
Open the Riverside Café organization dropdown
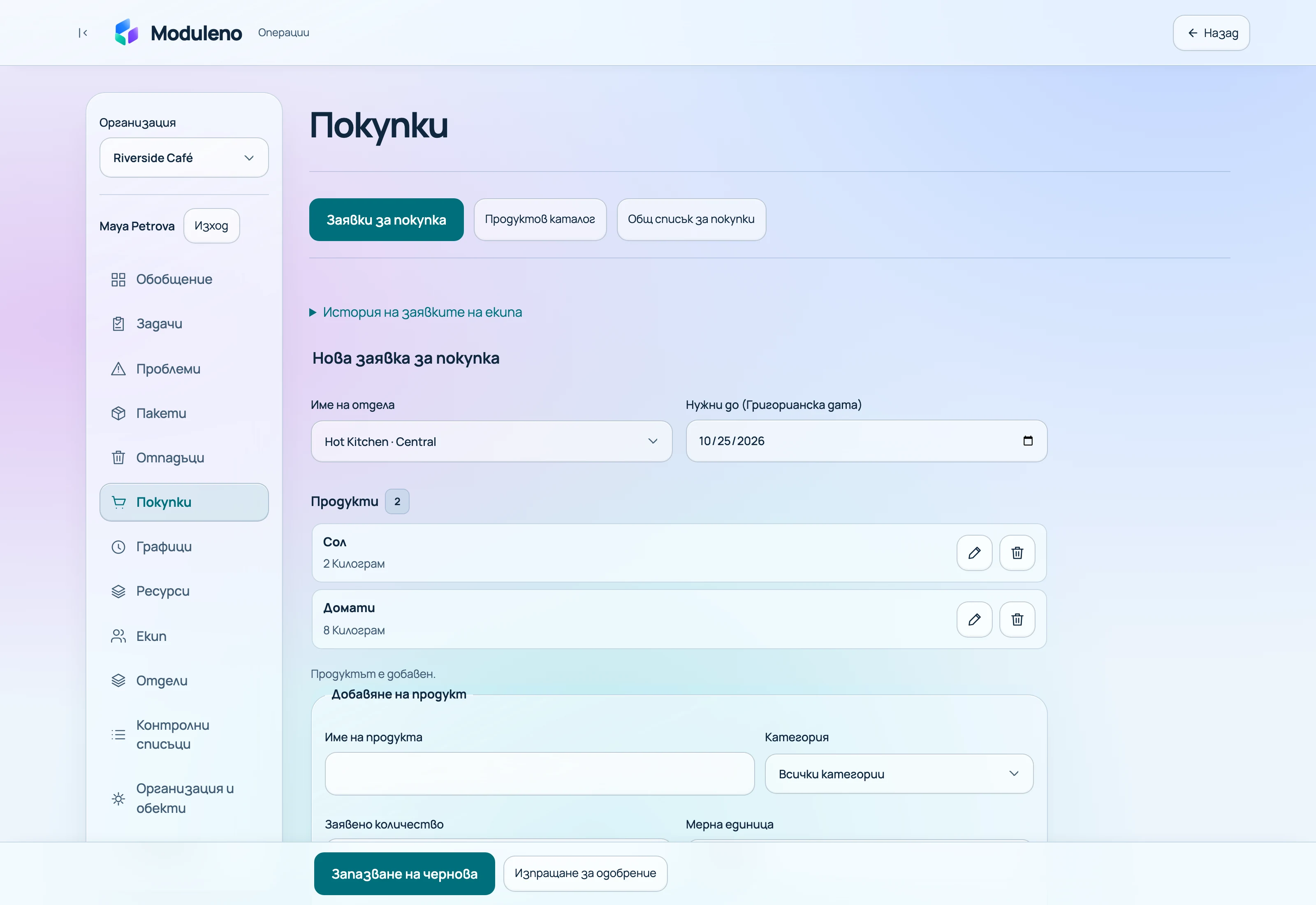pyautogui.click(x=184, y=158)
